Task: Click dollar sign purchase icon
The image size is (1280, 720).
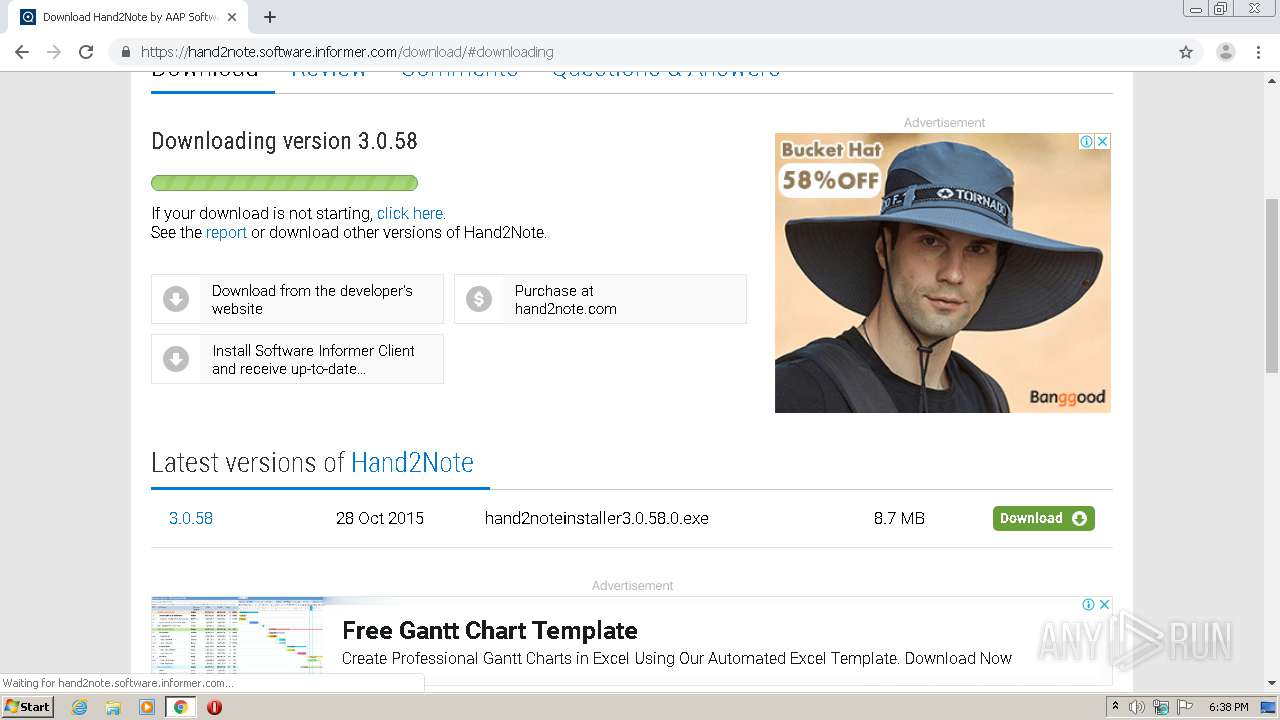Action: click(479, 299)
